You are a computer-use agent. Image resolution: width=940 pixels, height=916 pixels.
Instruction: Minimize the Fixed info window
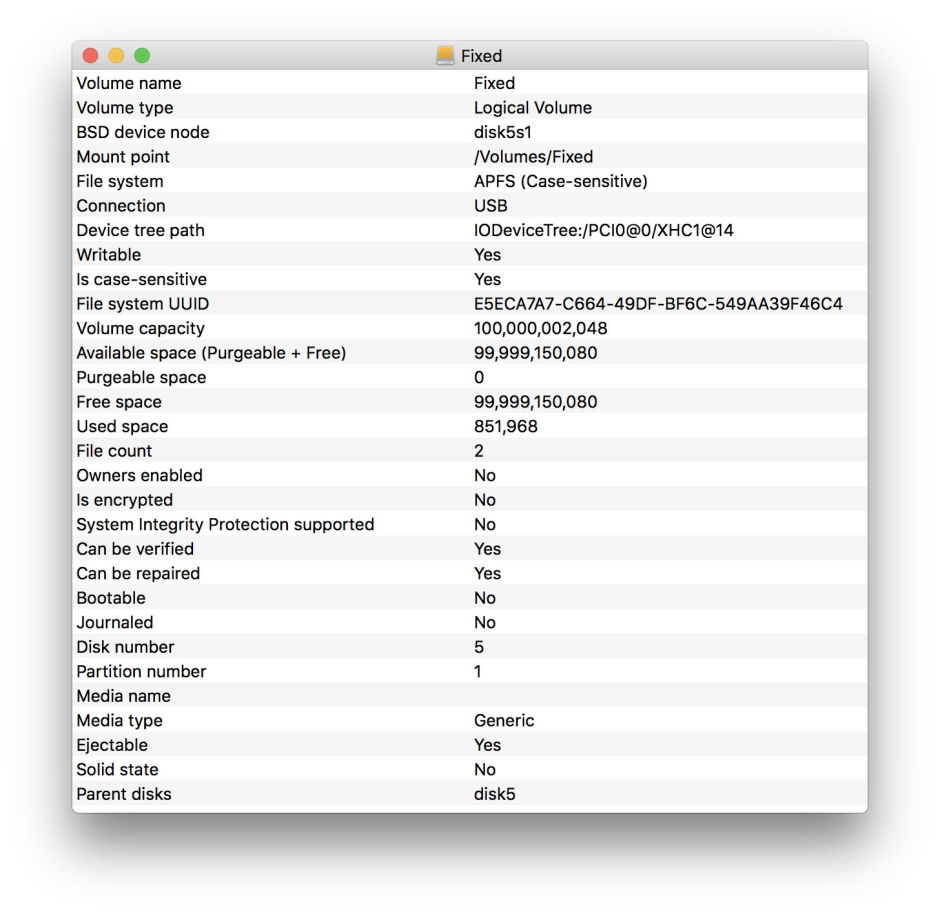116,56
